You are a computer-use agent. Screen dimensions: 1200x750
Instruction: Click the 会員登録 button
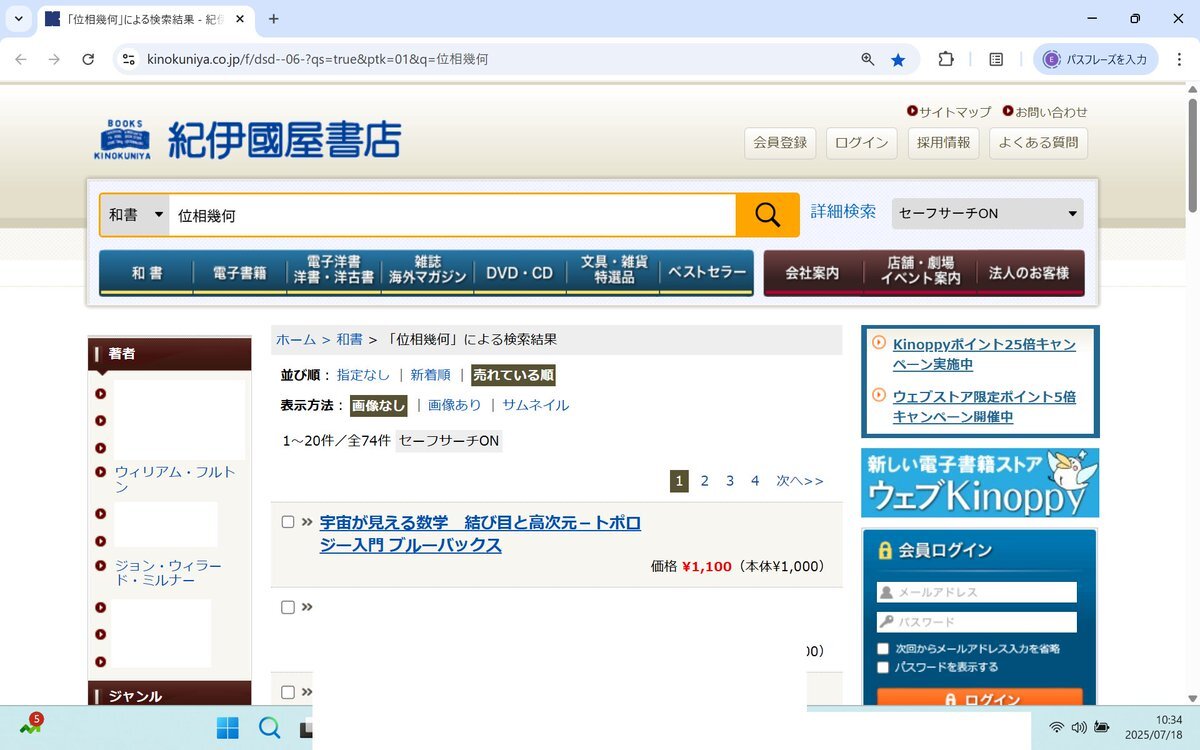pos(780,143)
